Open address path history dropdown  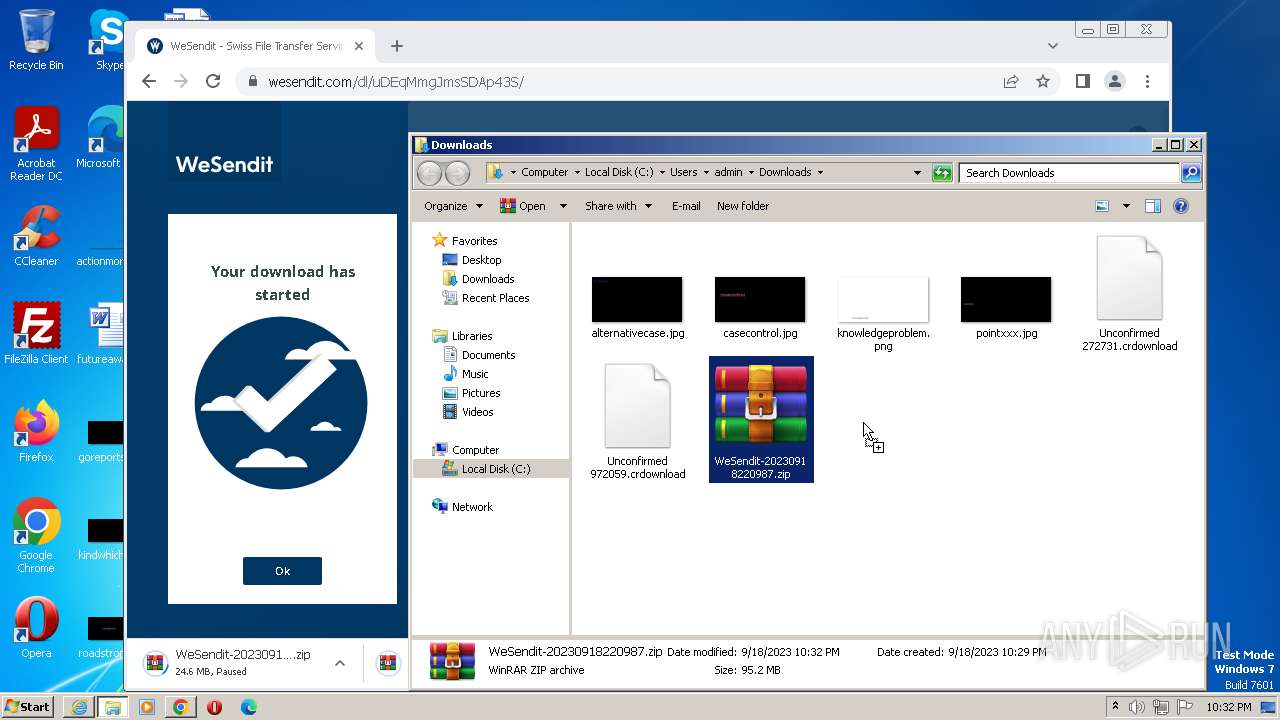917,173
